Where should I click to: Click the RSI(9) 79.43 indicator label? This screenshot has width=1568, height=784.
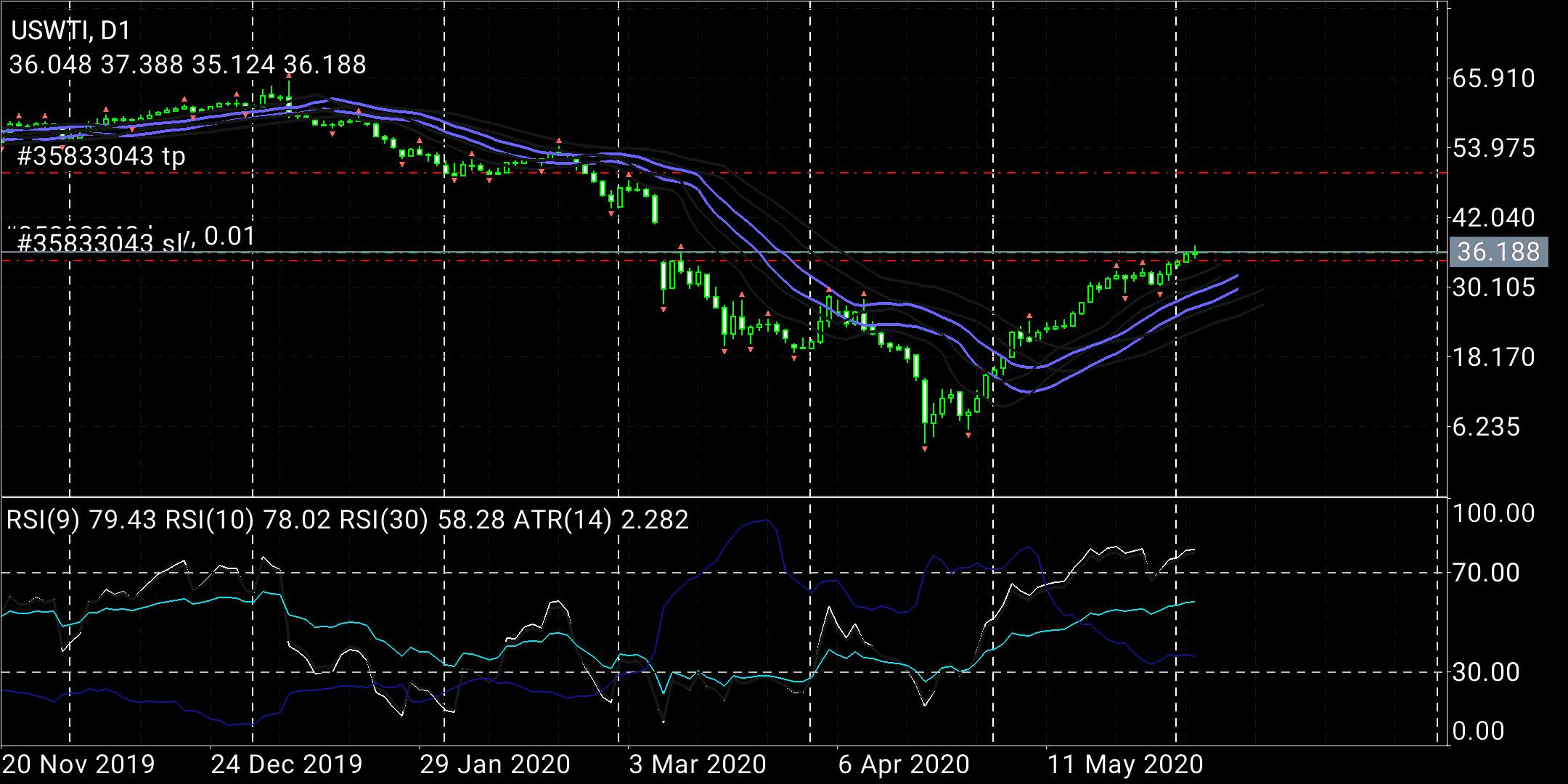coord(81,520)
